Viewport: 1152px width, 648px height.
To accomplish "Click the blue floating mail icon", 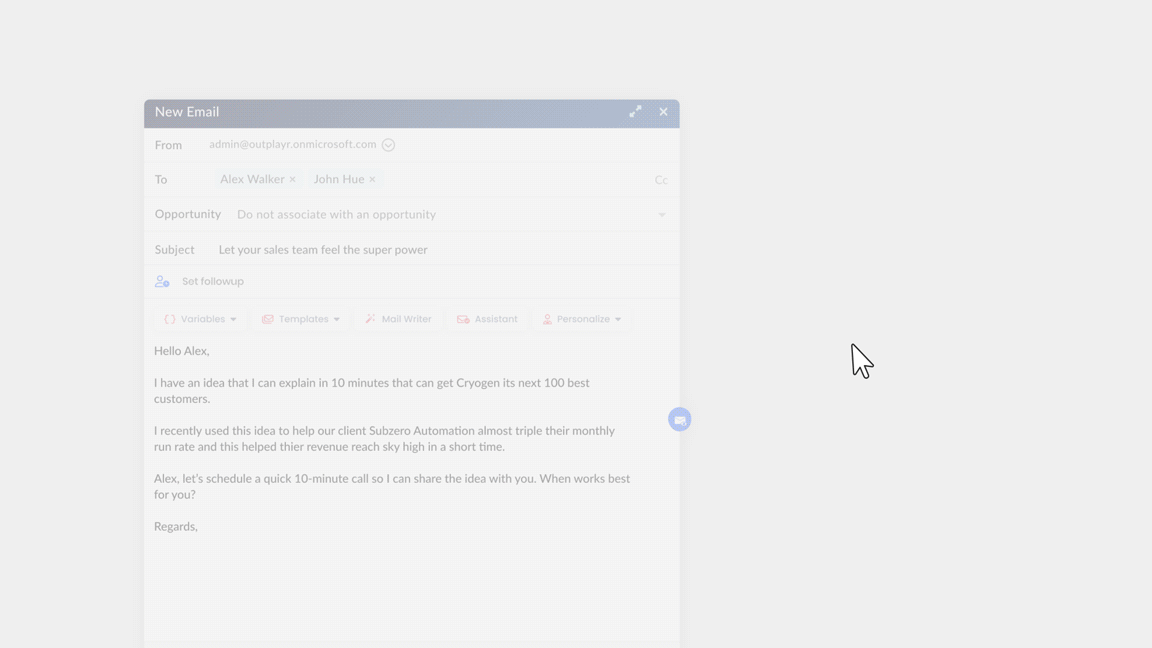I will [680, 420].
